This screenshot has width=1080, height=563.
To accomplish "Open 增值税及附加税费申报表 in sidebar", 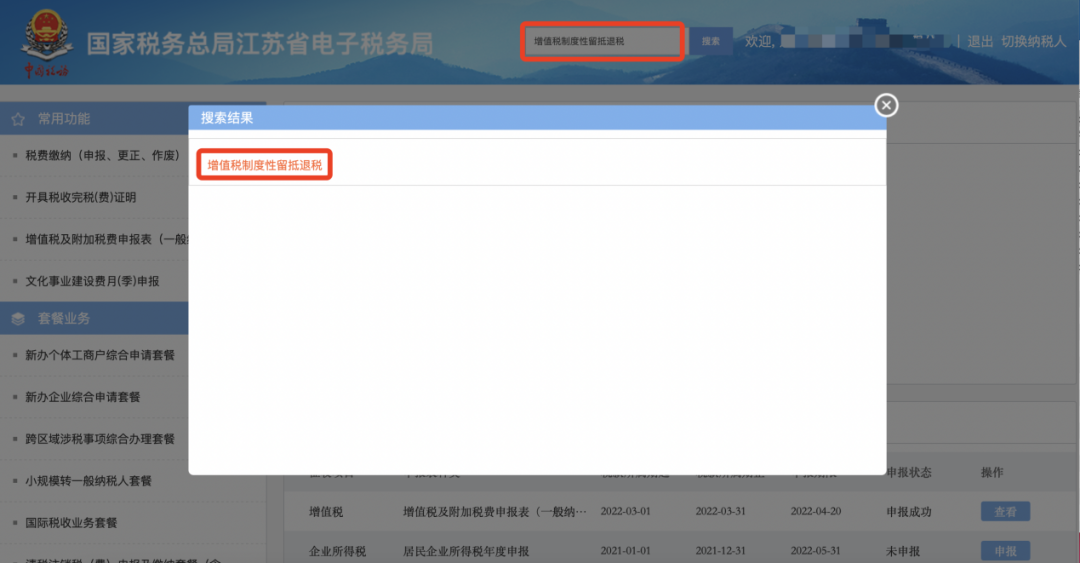I will pos(107,239).
